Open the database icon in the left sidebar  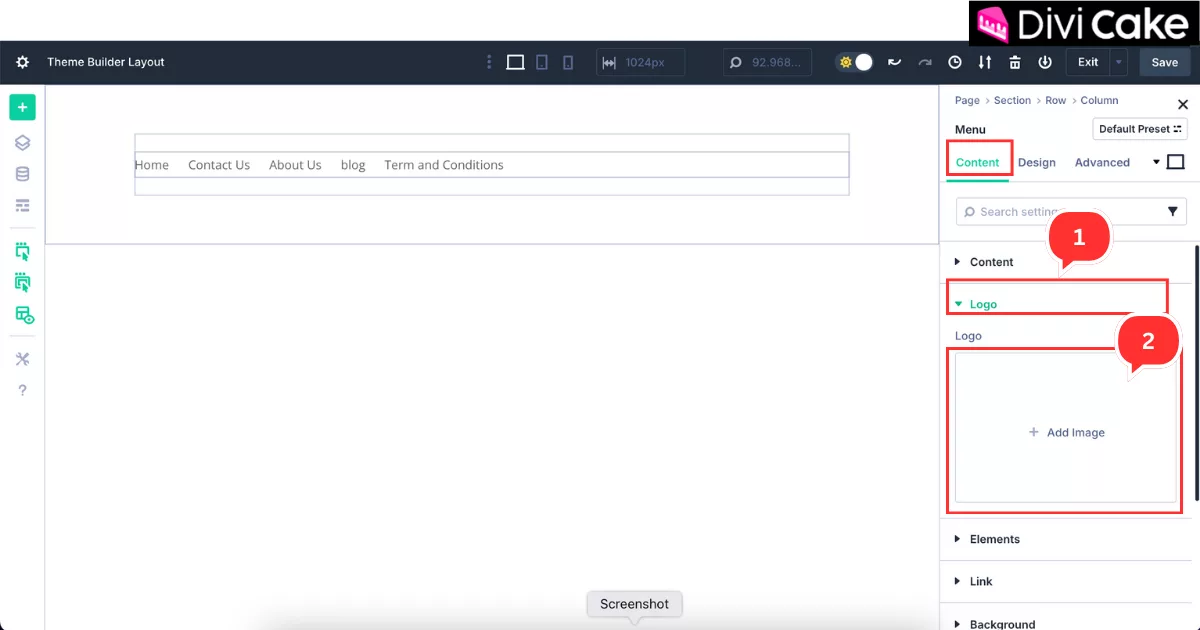pos(22,174)
